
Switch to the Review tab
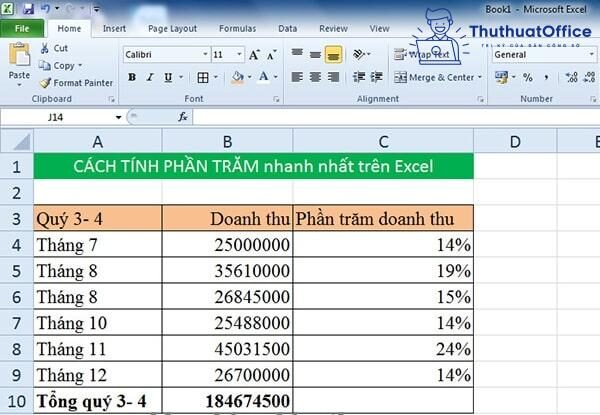click(x=333, y=29)
